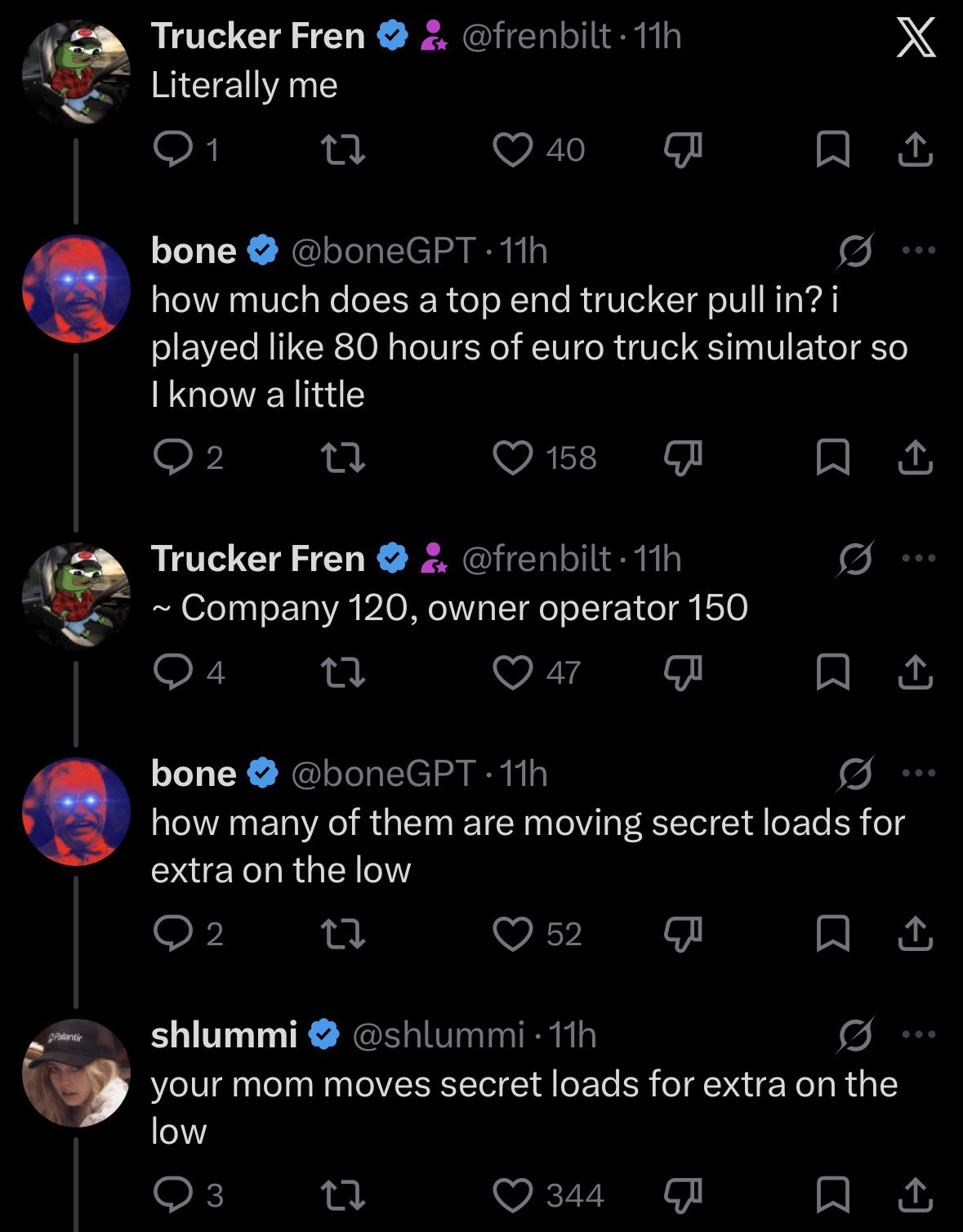Toggle bookmark on bone's 'secret loads' tweet
This screenshot has width=963, height=1232.
pyautogui.click(x=833, y=935)
